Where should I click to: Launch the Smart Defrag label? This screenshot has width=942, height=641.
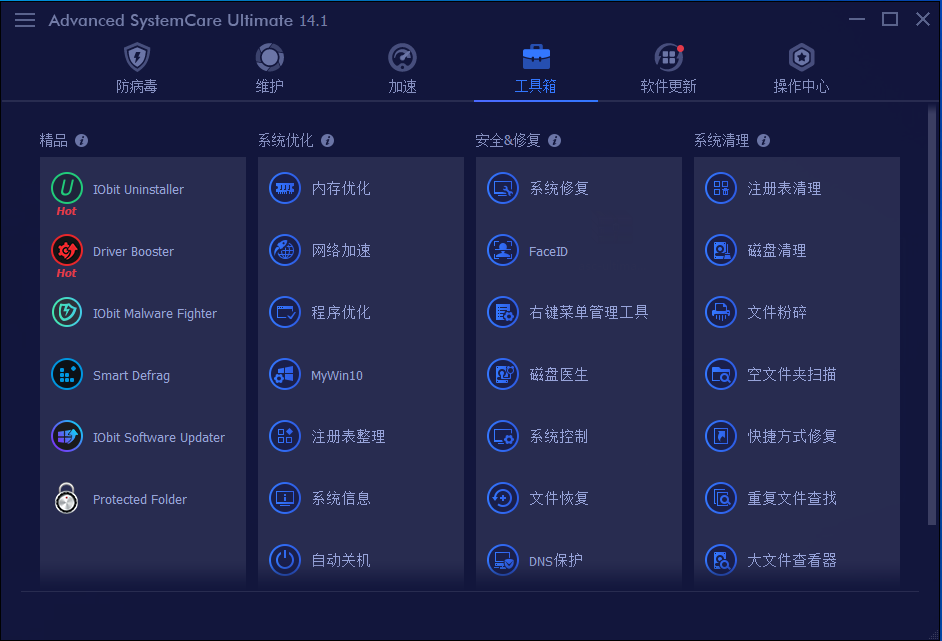tap(131, 375)
